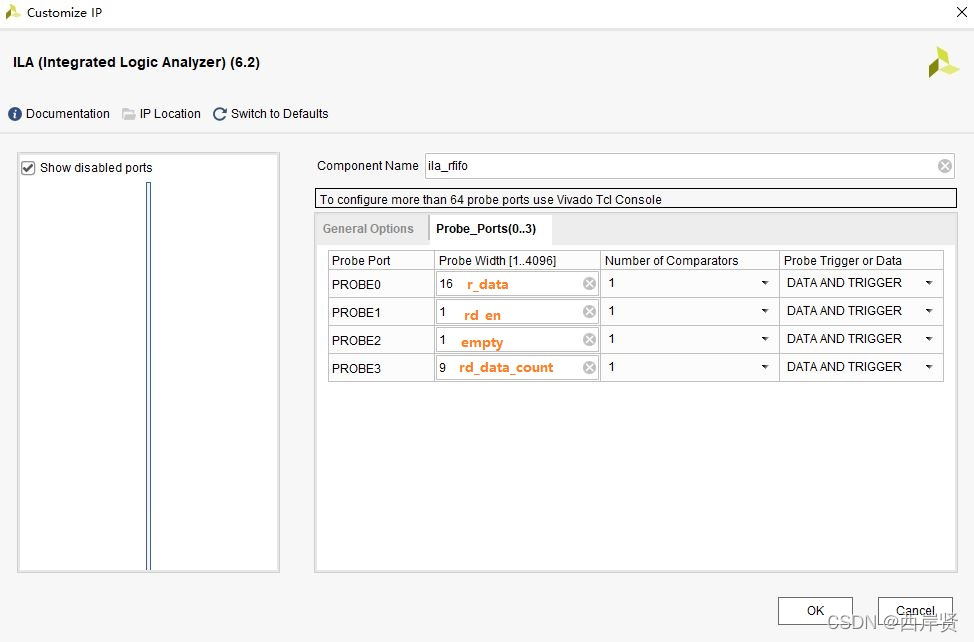
Task: Click the Probe Width [1..4096] column header
Action: click(x=517, y=261)
